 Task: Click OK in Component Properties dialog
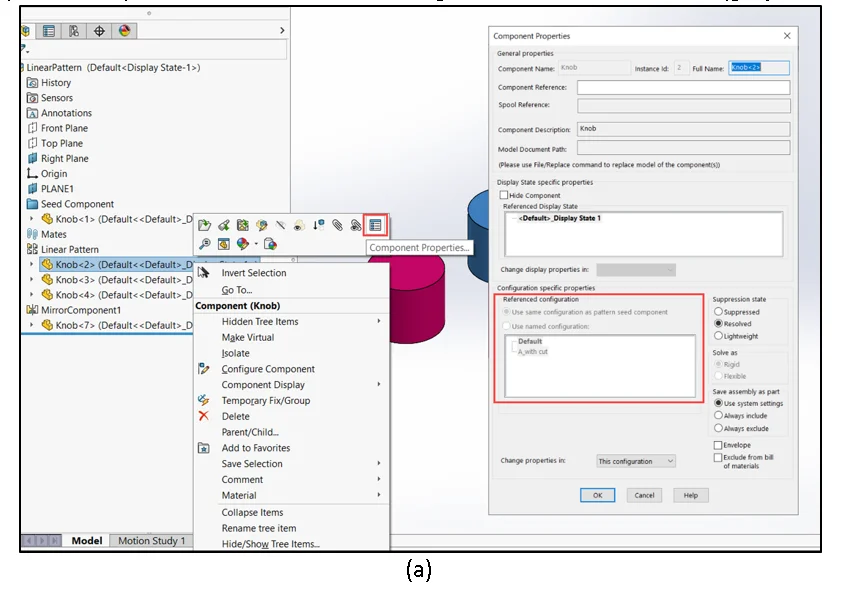tap(597, 495)
